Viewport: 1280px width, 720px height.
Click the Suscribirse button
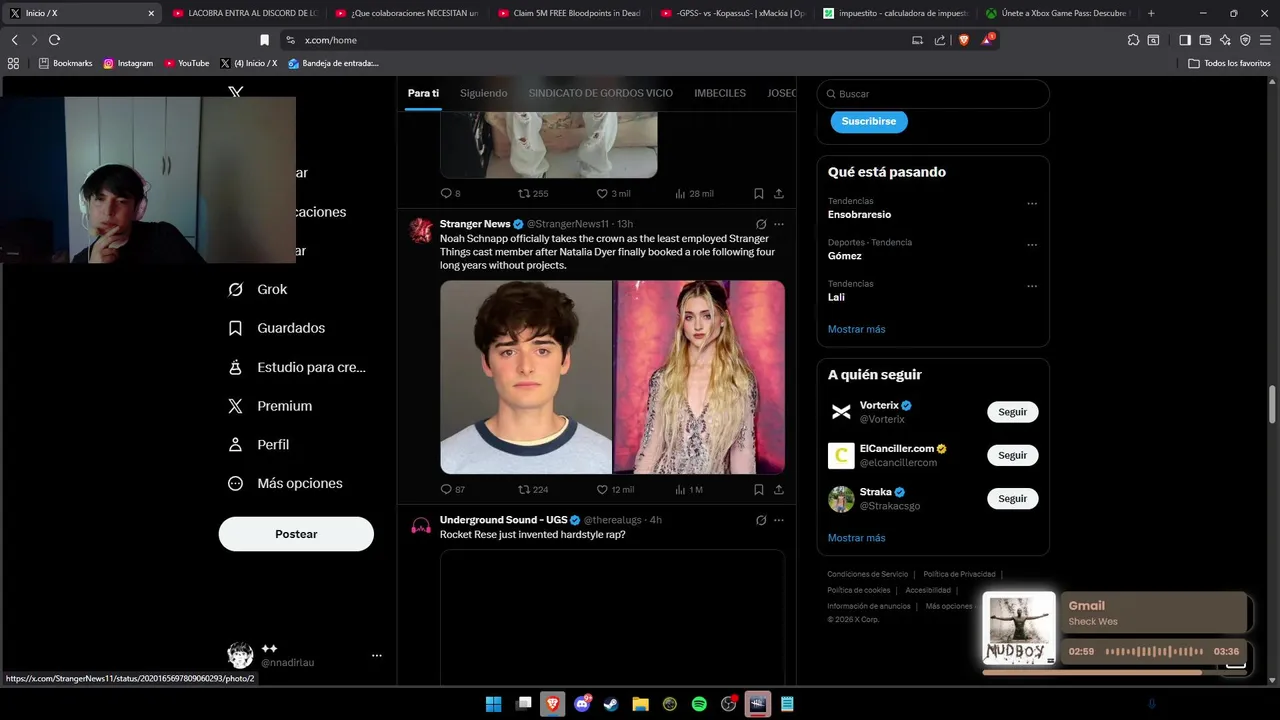coord(869,121)
